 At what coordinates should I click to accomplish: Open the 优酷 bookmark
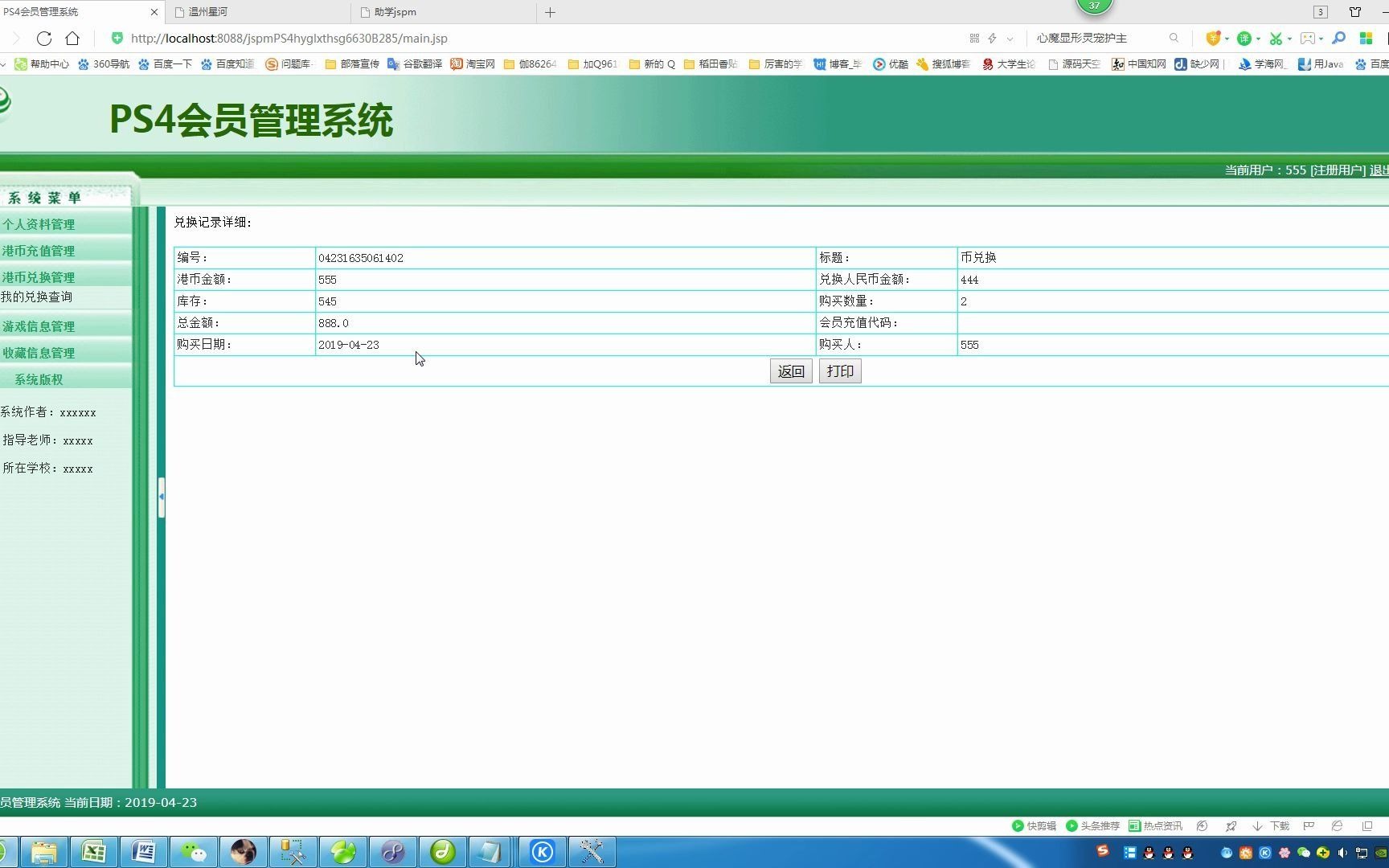point(891,63)
